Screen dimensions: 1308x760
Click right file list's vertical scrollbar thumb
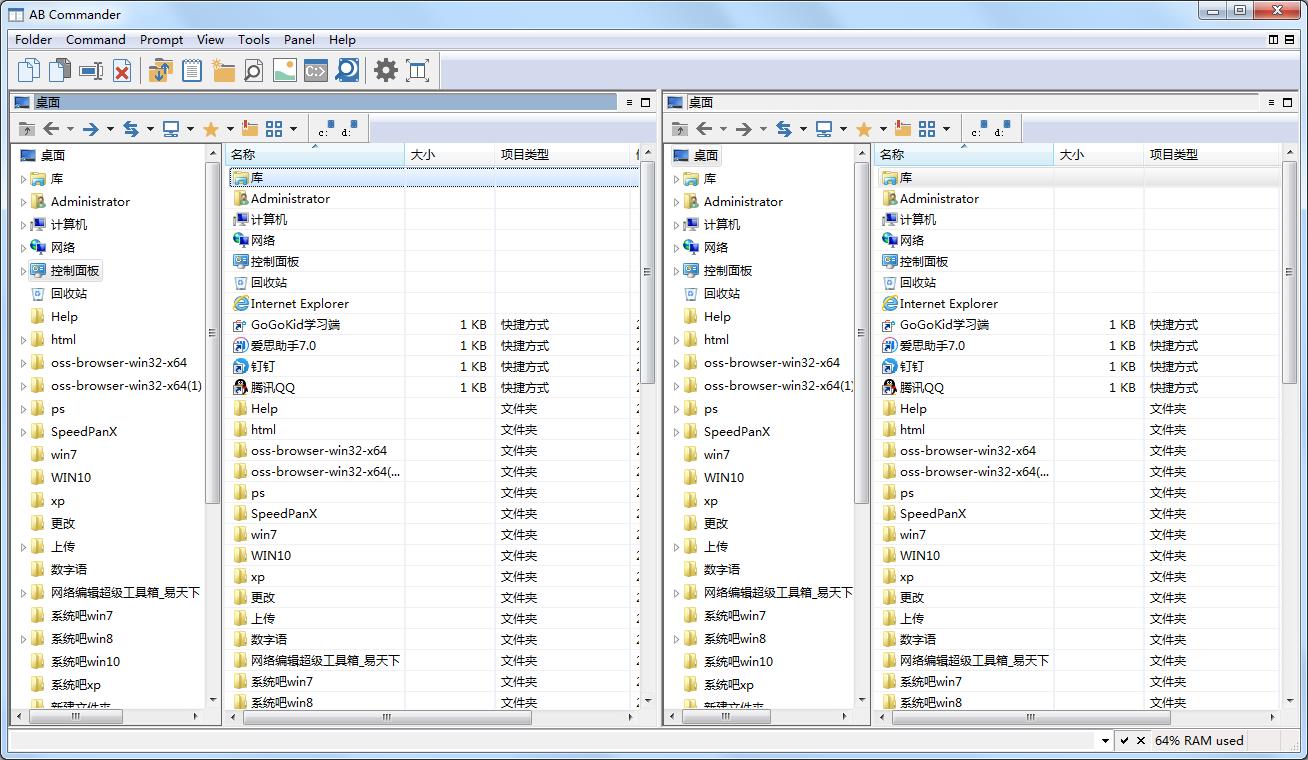pyautogui.click(x=1289, y=273)
